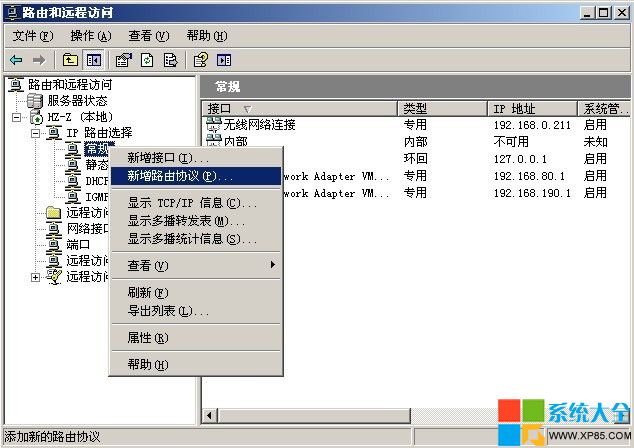The height and width of the screenshot is (448, 634).
Task: Open the Properties toolbar icon
Action: [124, 60]
